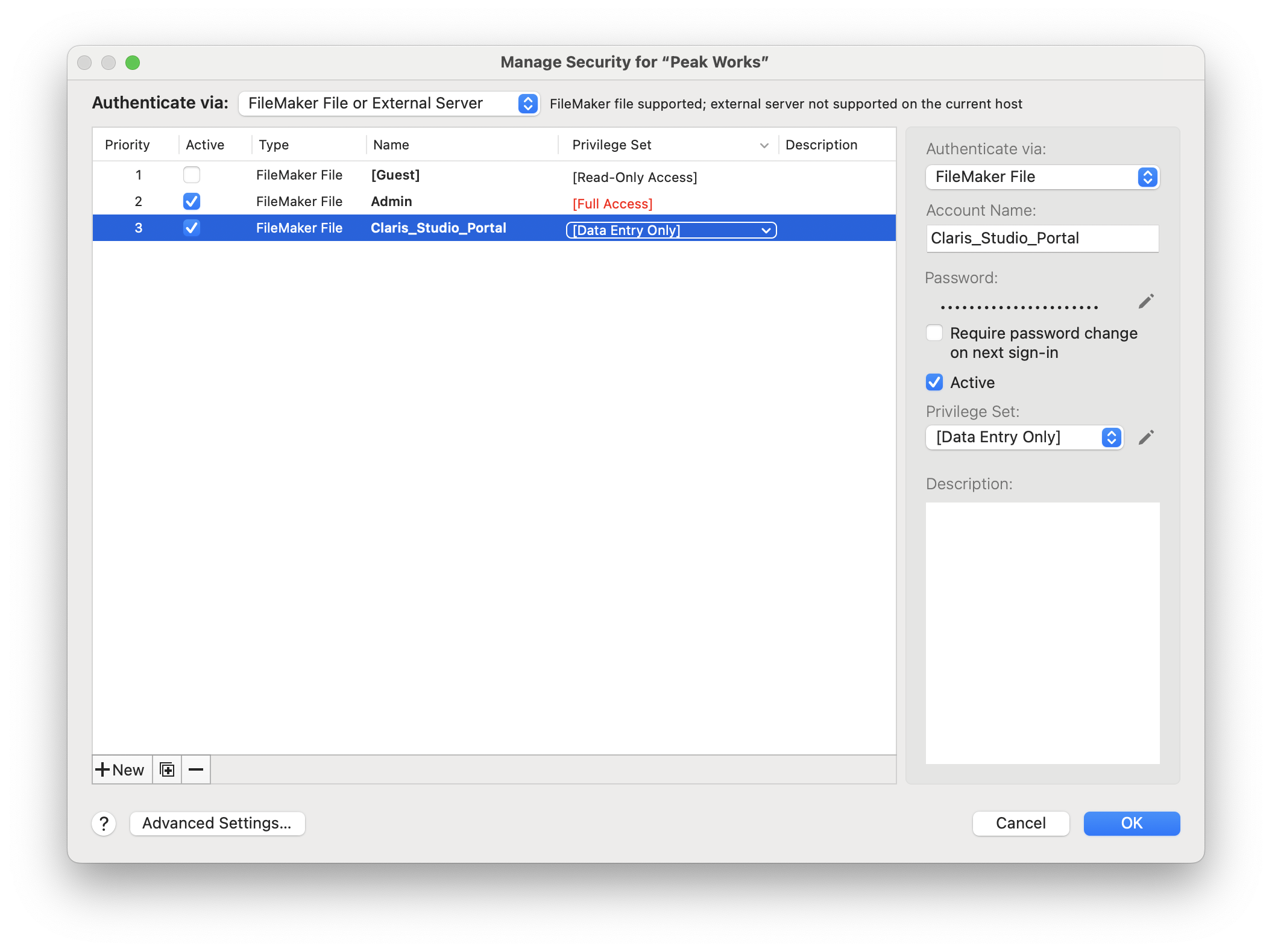Enable Require password change on next sign-in
Image resolution: width=1272 pixels, height=952 pixels.
[x=934, y=333]
